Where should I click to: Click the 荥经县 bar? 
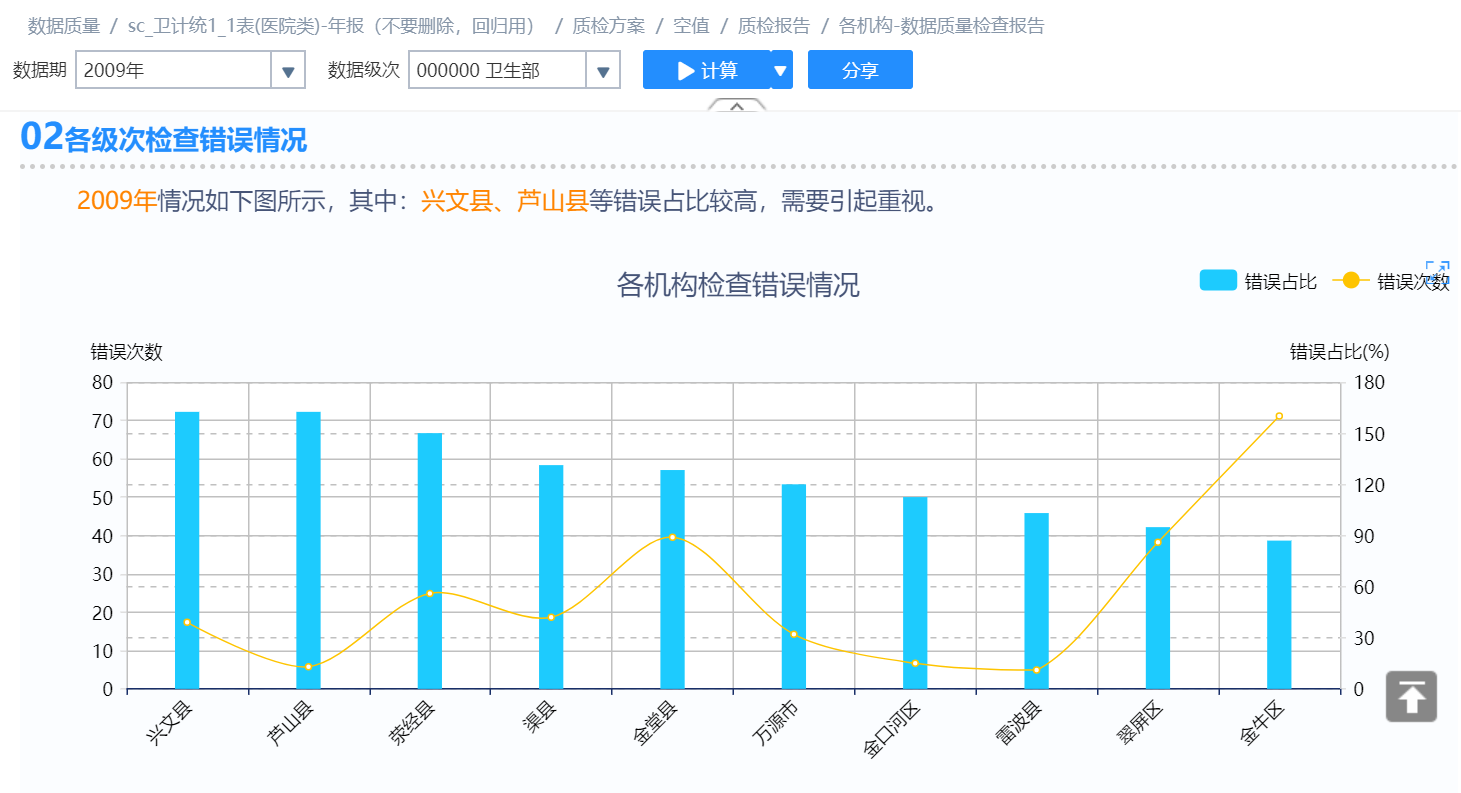[430, 561]
